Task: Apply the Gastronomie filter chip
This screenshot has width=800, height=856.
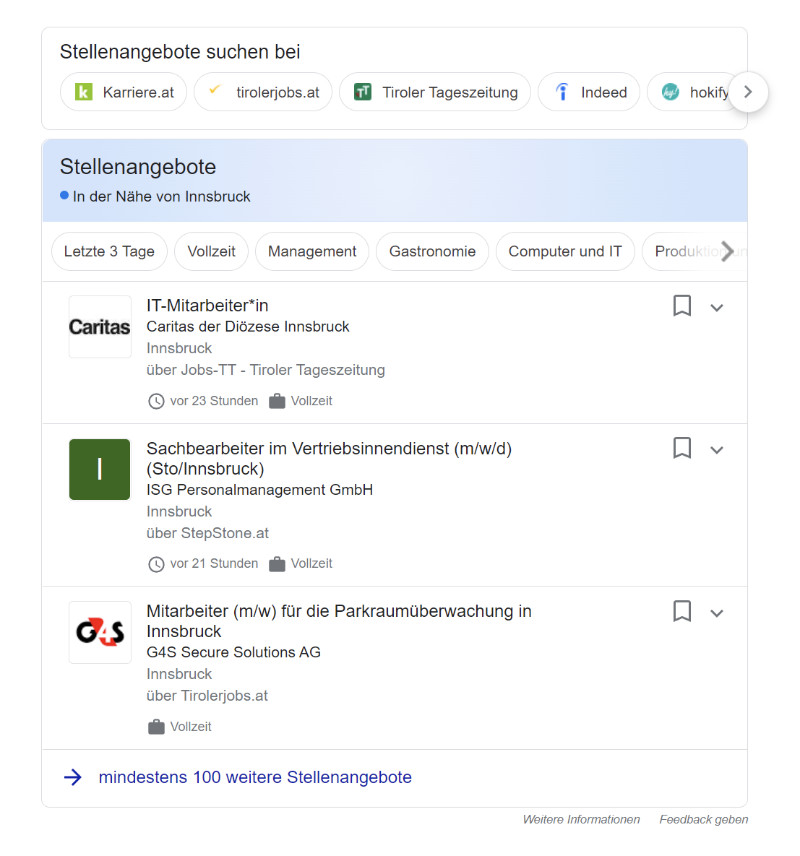Action: click(x=432, y=251)
